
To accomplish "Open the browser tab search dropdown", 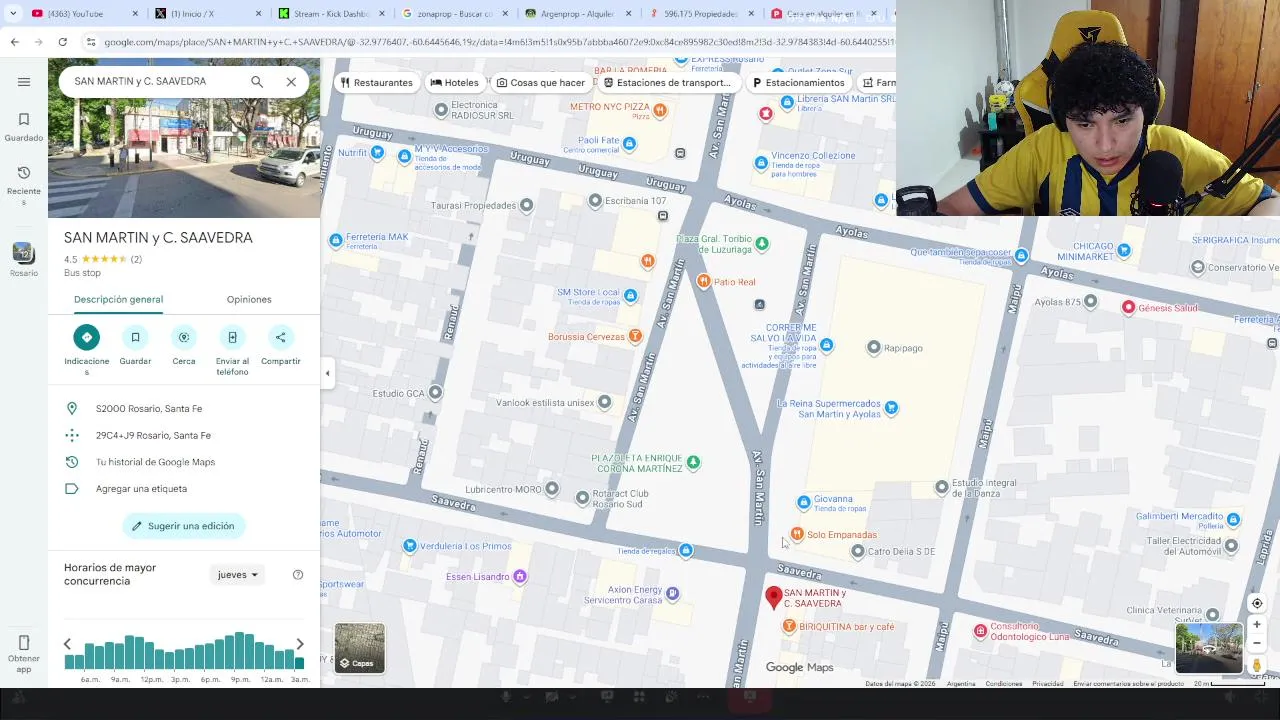I will coord(12,14).
